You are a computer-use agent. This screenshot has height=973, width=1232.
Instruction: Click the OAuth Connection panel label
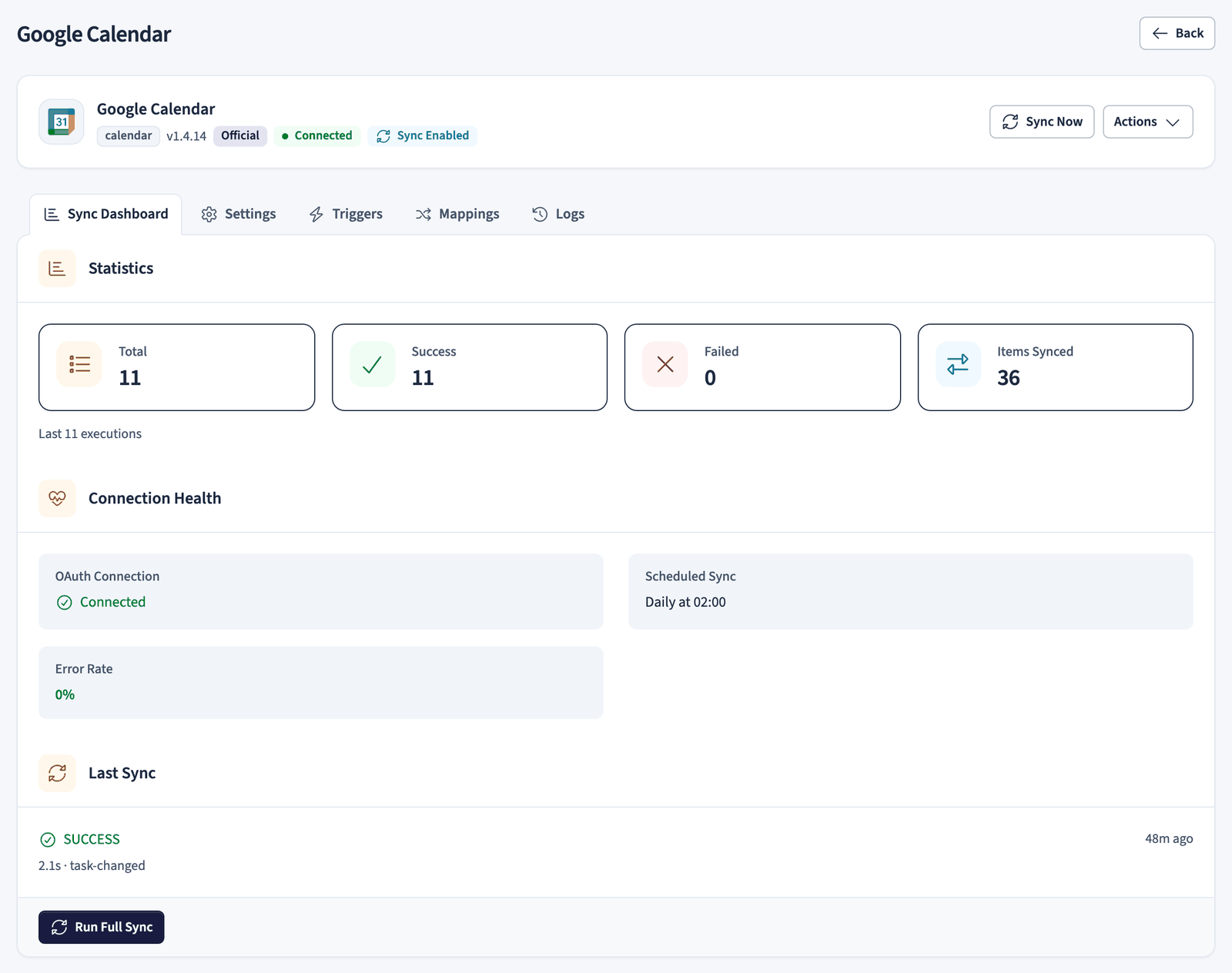107,576
